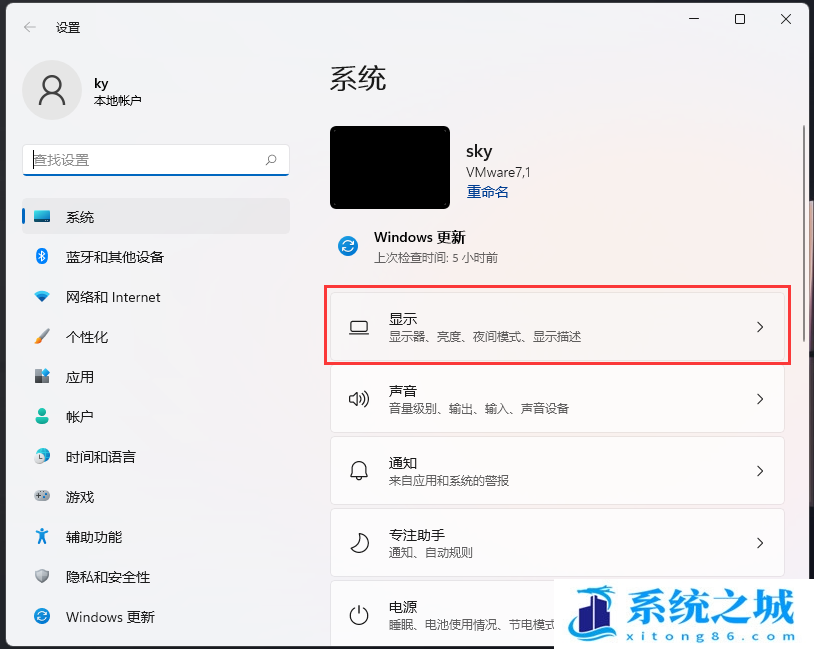
Task: Click the blue Windows 更新 status icon
Action: point(348,246)
